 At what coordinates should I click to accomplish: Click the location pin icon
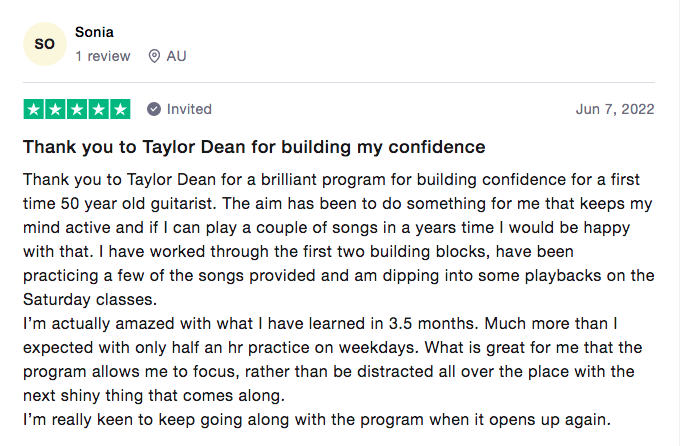154,56
